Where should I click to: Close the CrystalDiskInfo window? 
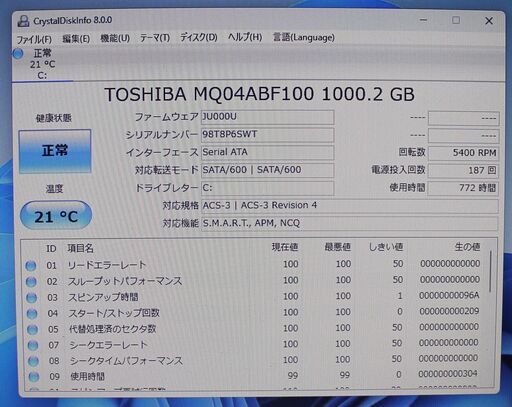coord(489,21)
